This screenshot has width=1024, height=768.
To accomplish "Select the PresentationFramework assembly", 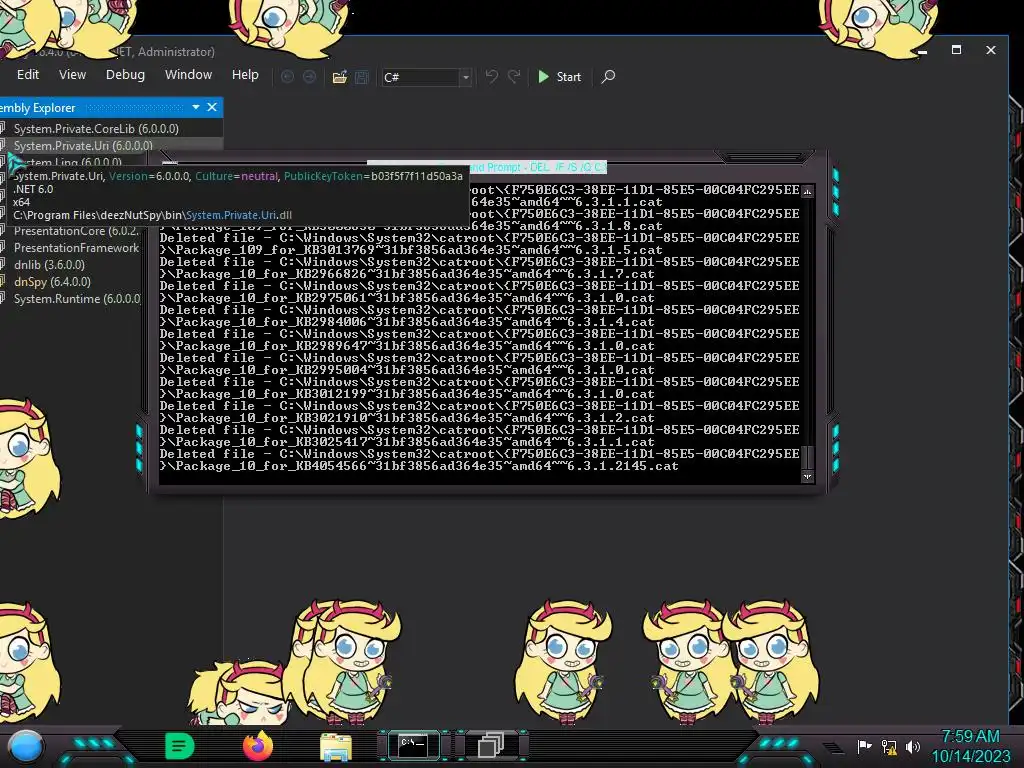I will pos(76,248).
